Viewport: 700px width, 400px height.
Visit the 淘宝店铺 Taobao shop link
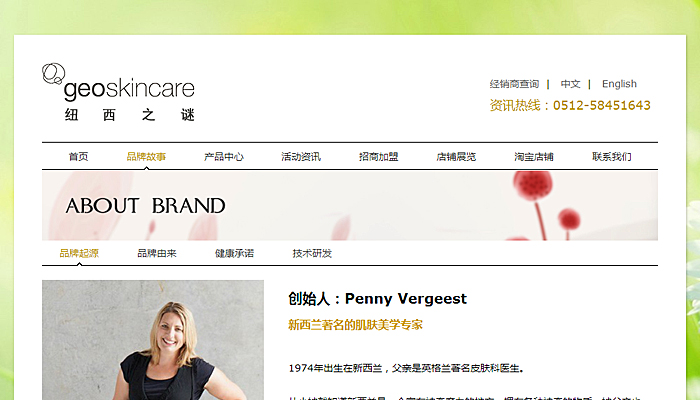tap(534, 157)
